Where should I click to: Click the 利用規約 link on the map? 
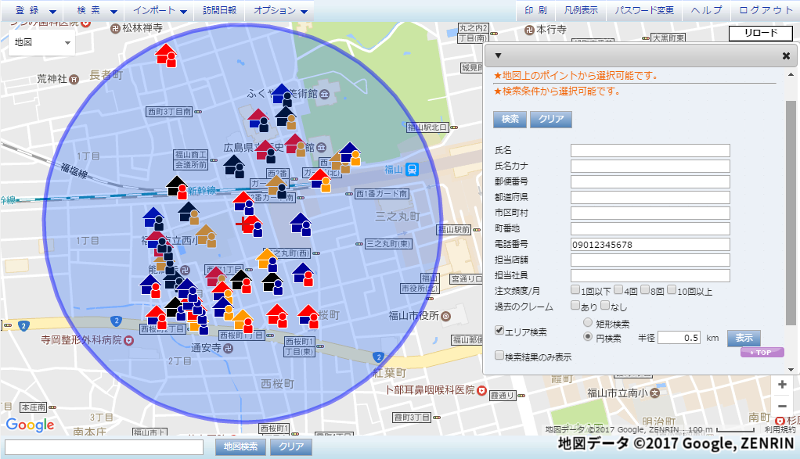click(x=779, y=430)
